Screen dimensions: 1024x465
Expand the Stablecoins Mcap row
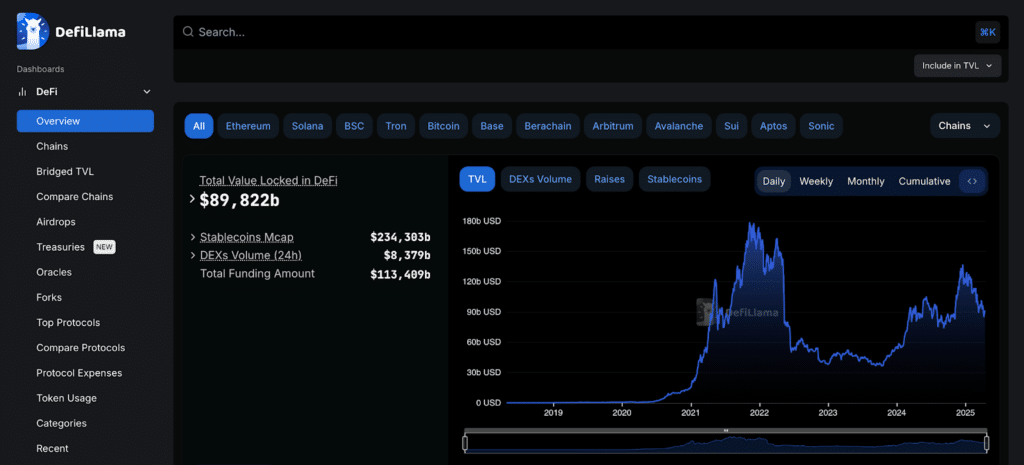pyautogui.click(x=193, y=237)
